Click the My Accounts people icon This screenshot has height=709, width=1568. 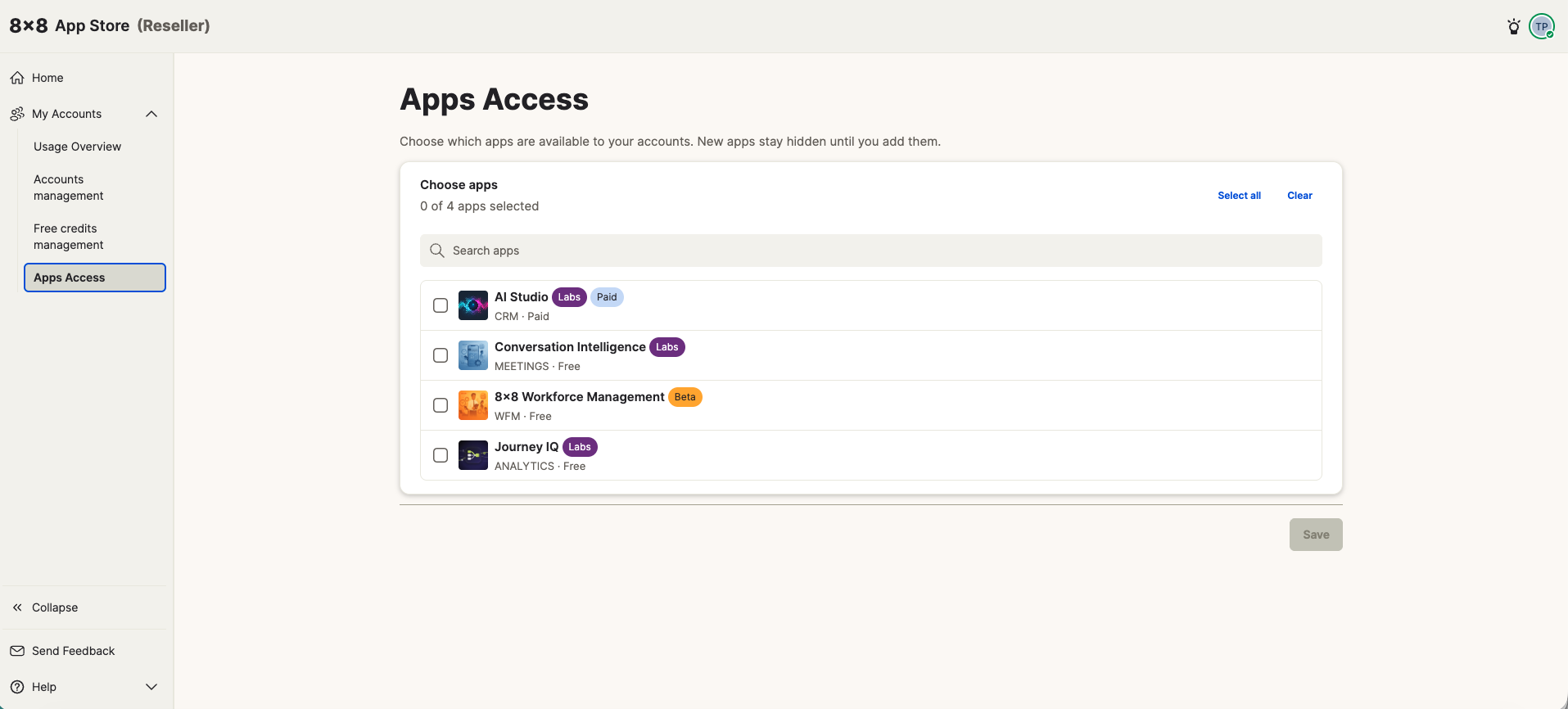point(17,114)
